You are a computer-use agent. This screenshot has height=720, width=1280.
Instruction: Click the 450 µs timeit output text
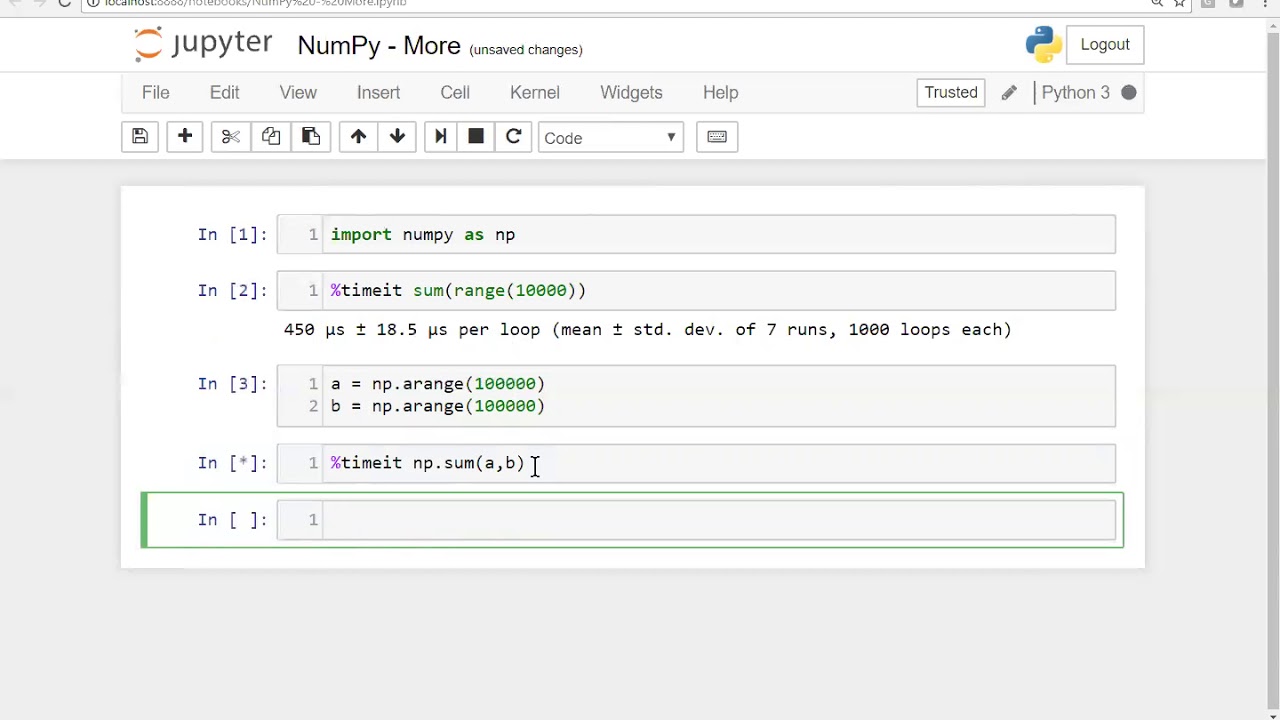coord(647,329)
